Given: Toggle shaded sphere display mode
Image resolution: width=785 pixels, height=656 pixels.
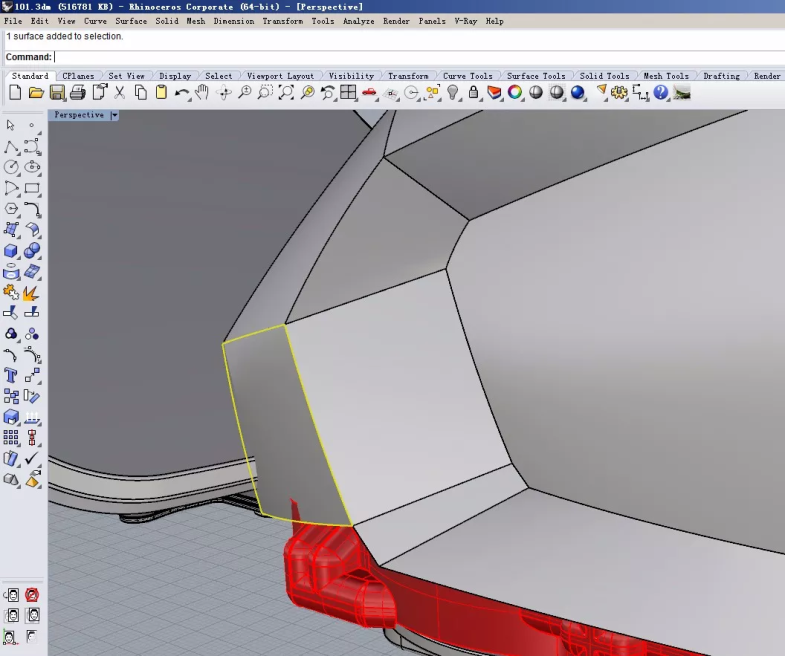Looking at the screenshot, I should (536, 93).
